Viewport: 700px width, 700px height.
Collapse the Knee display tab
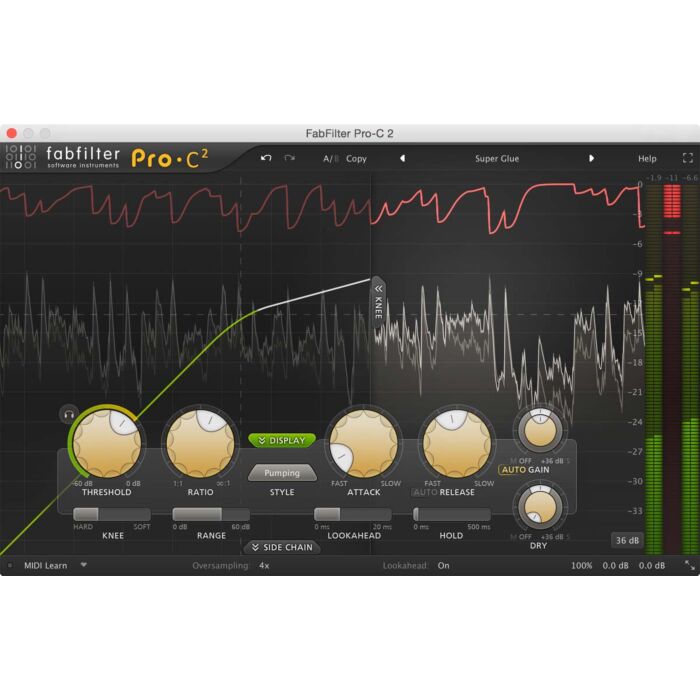pos(378,302)
